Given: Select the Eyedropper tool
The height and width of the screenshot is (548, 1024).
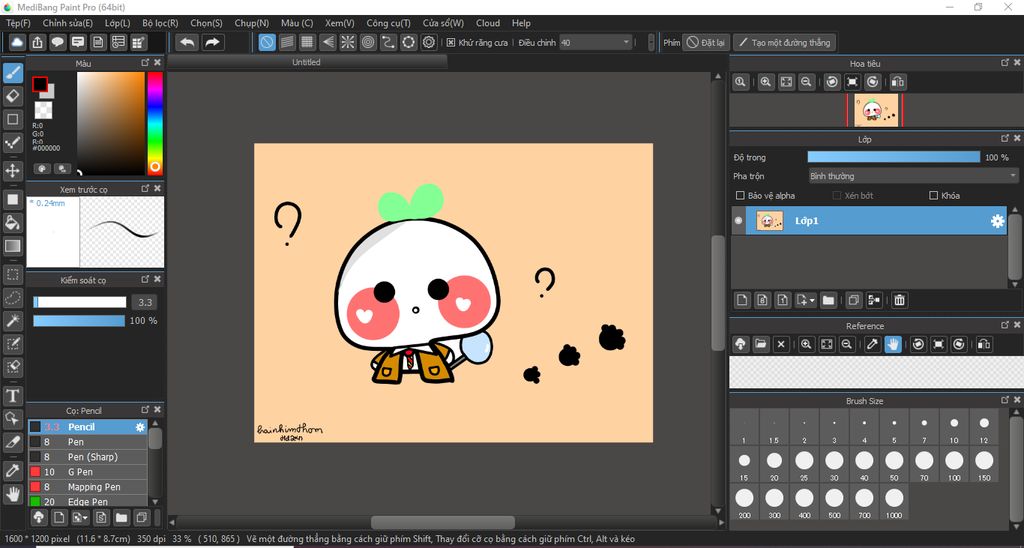Looking at the screenshot, I should [13, 469].
